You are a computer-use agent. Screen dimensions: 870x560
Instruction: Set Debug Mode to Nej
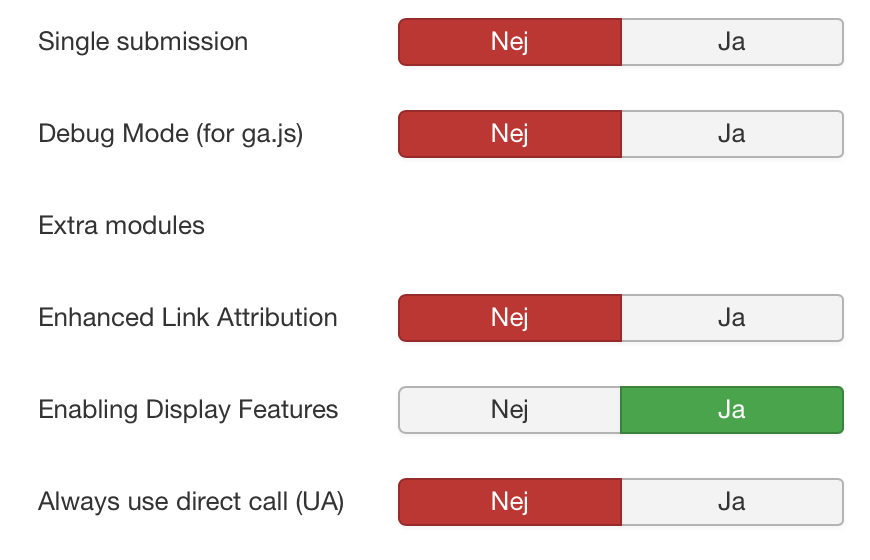pos(510,134)
